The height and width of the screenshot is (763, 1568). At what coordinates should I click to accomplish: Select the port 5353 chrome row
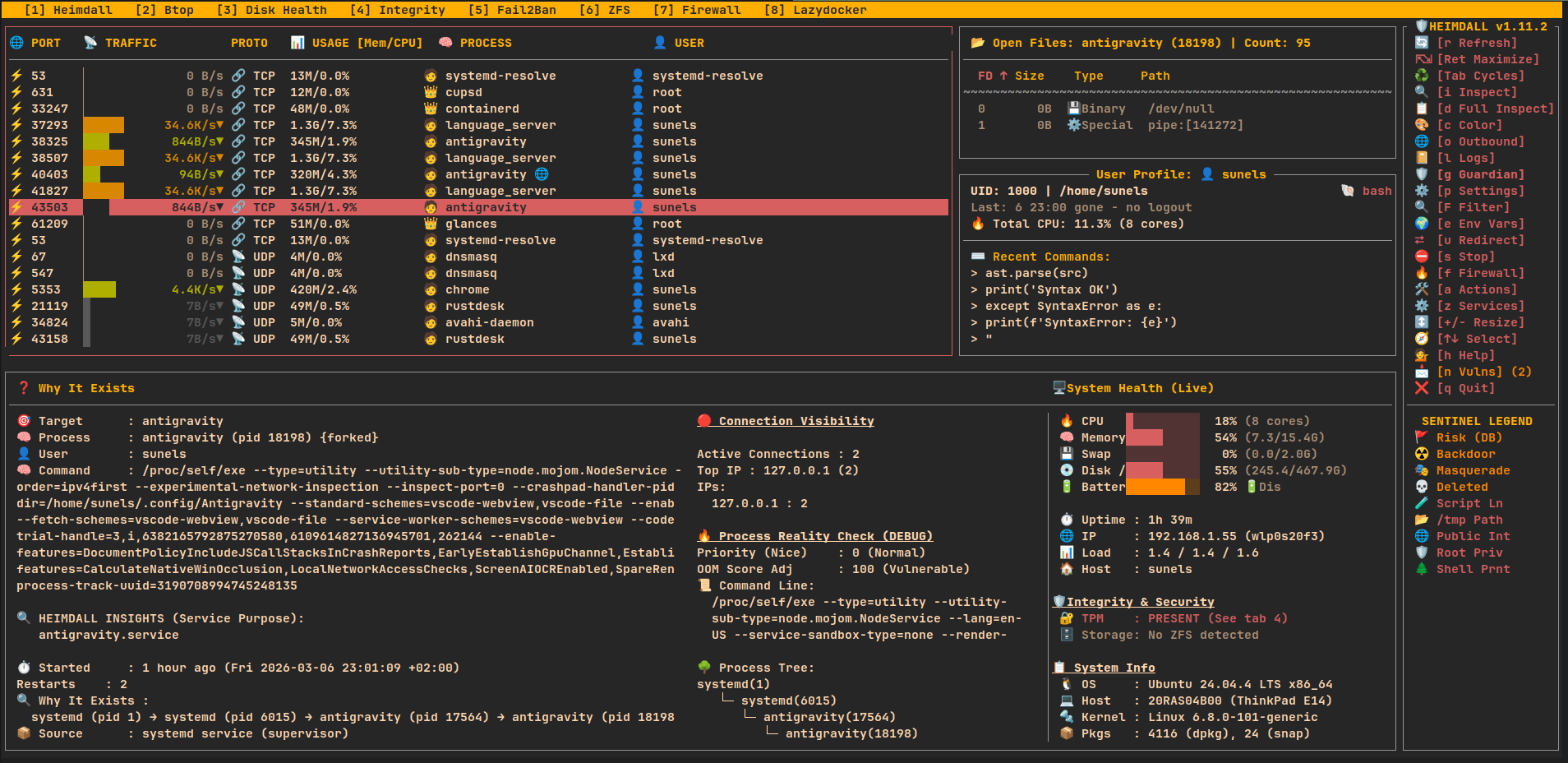479,289
